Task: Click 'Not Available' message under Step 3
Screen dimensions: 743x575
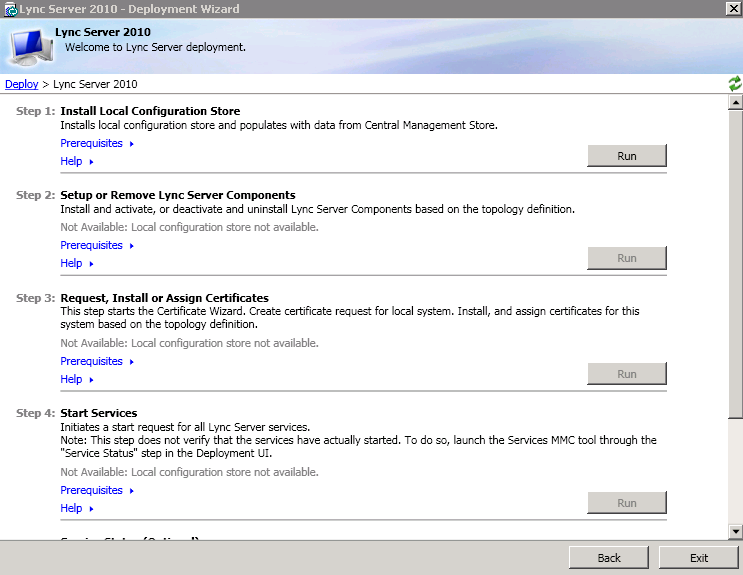Action: (x=189, y=343)
